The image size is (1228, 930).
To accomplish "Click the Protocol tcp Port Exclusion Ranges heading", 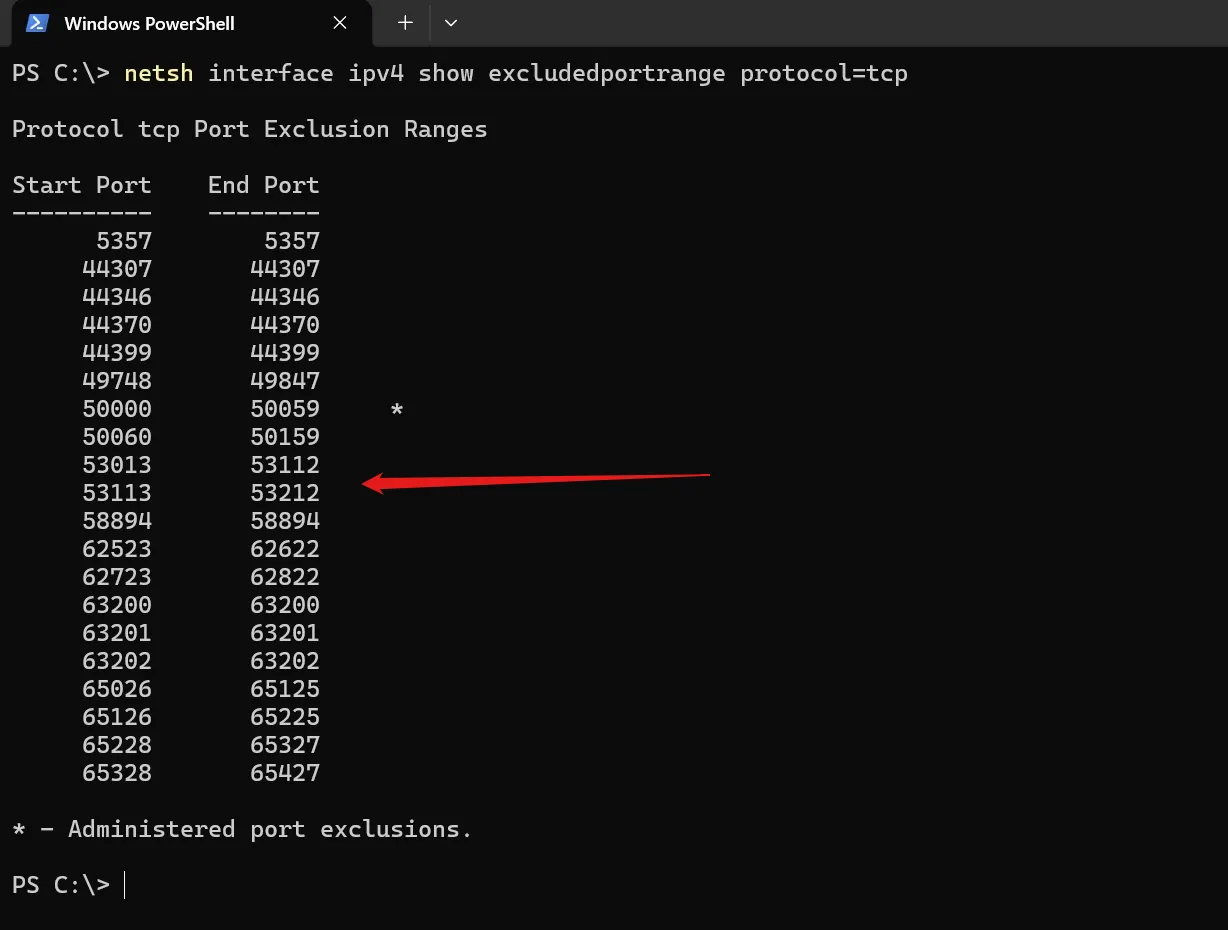I will pos(249,130).
